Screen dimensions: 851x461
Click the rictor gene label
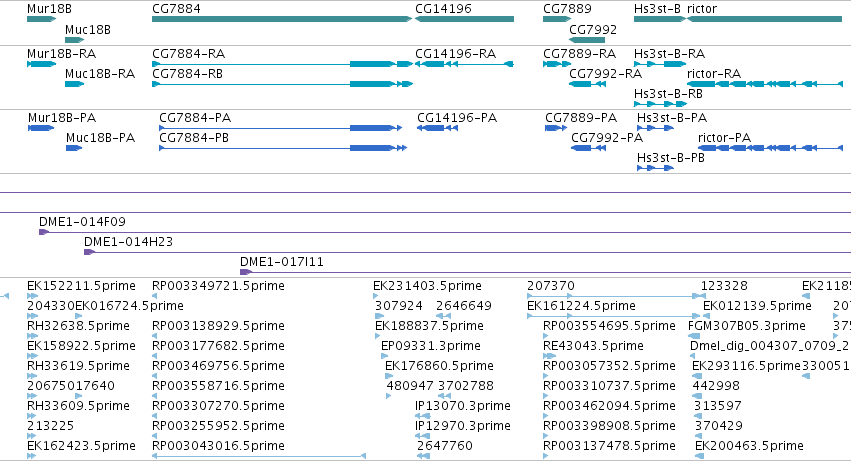[x=702, y=9]
